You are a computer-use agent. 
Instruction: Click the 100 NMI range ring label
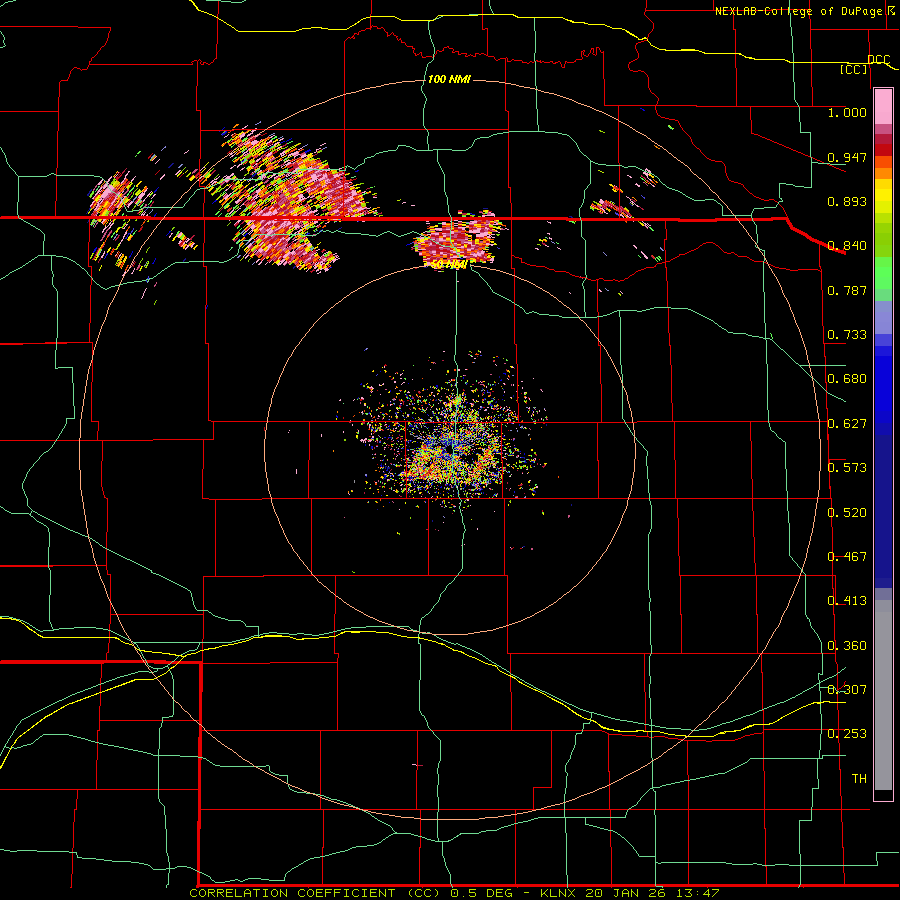pyautogui.click(x=449, y=79)
